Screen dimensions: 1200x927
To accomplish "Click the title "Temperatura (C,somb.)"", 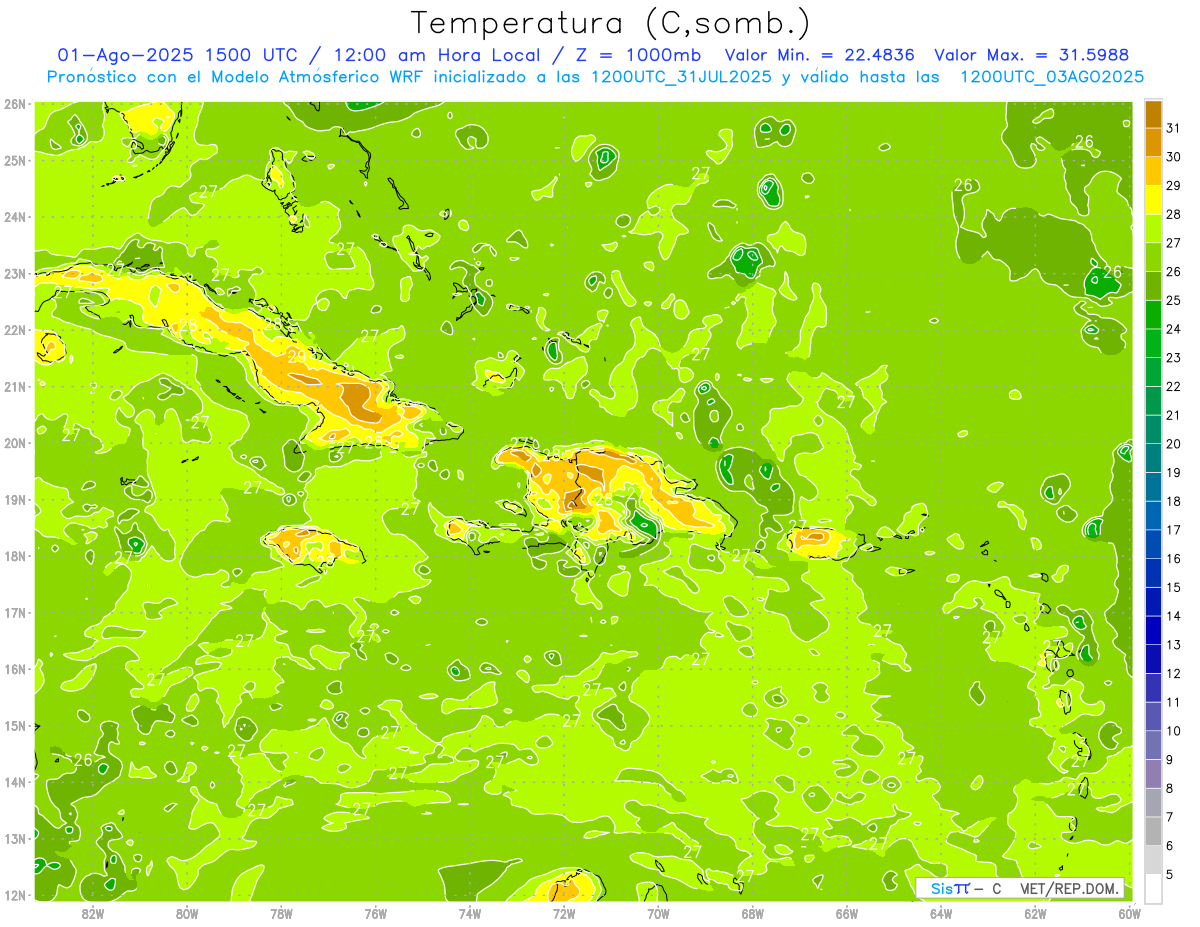I will [610, 23].
